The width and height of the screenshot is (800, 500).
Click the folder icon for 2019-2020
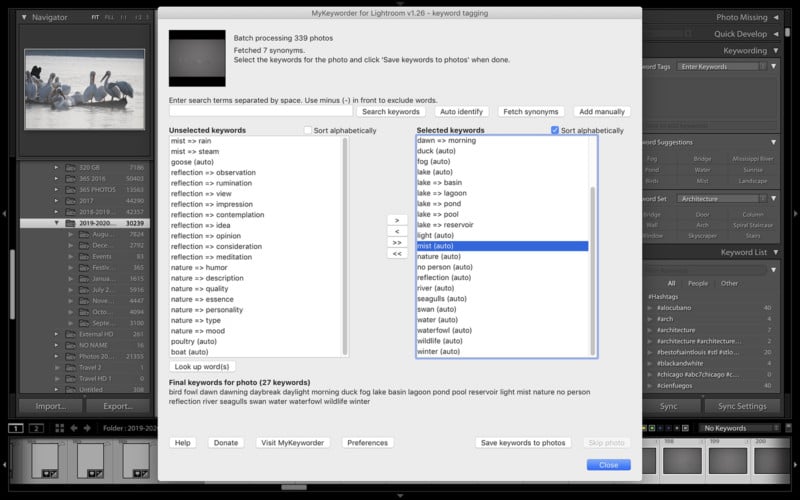pos(70,223)
